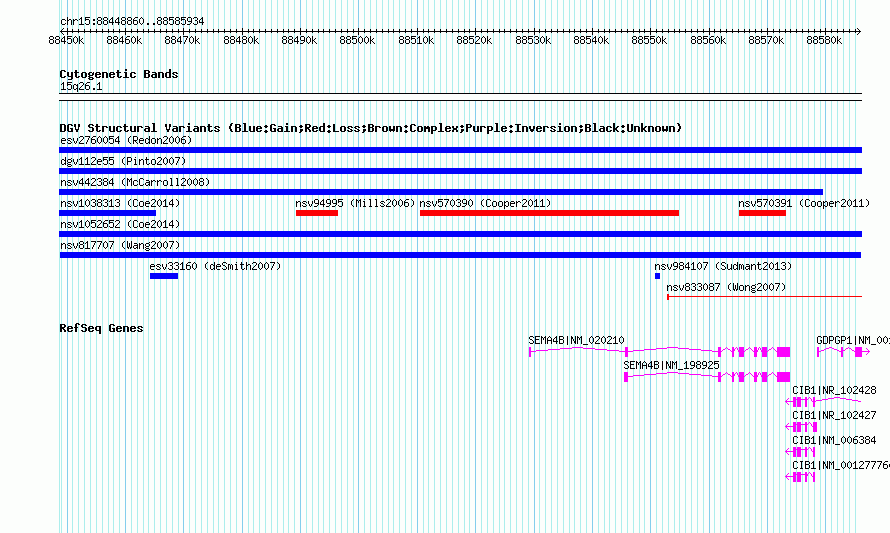890x533 pixels.
Task: Click the bottom CIB1 NM_00127776 transcript glyph
Action: click(800, 477)
